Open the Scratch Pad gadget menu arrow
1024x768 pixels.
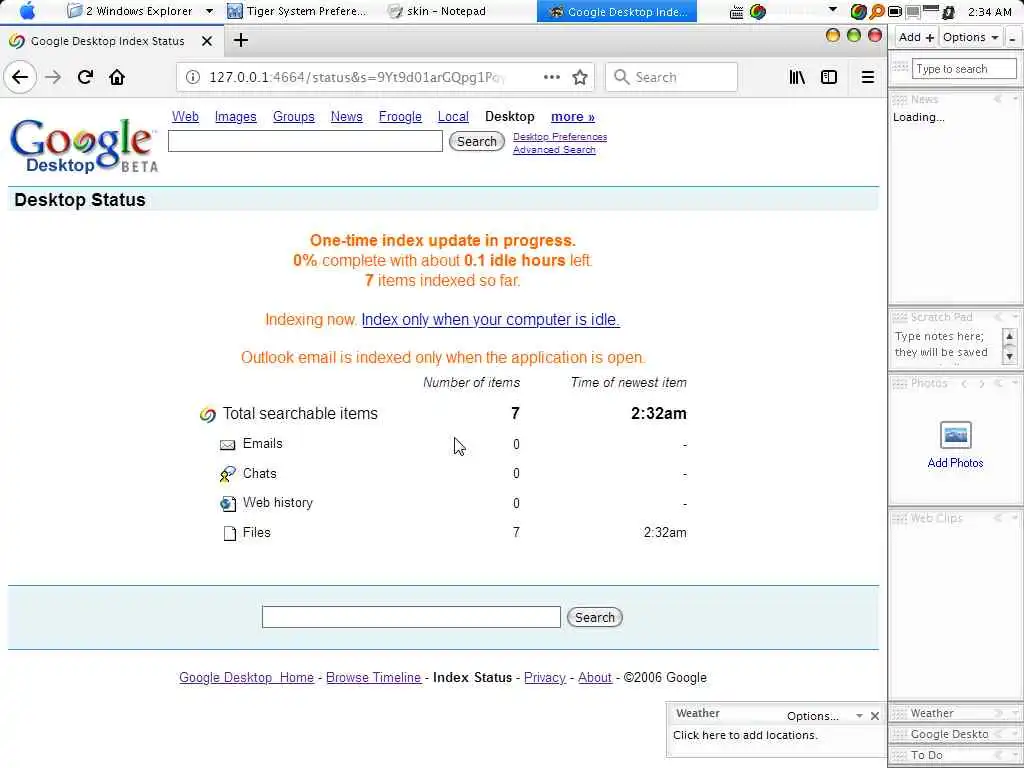pyautogui.click(x=1016, y=317)
